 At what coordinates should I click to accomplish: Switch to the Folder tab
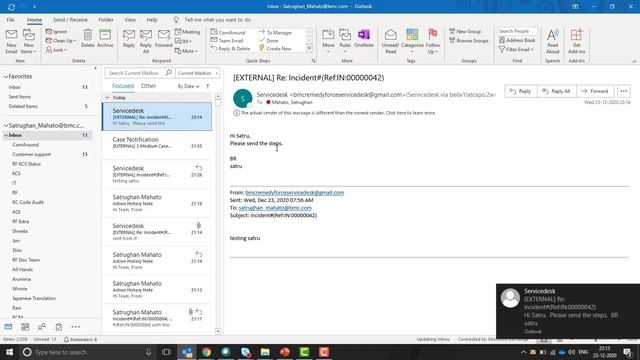106,20
